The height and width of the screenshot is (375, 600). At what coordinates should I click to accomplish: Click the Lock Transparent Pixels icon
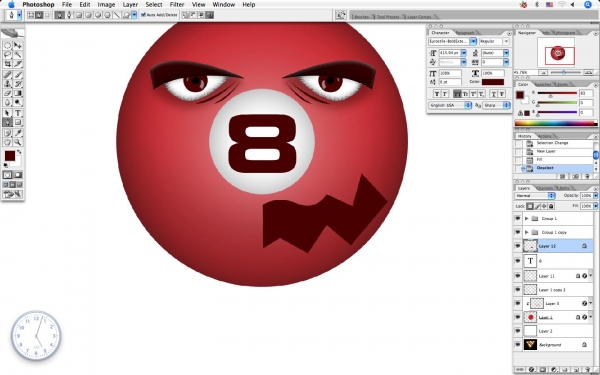click(x=530, y=206)
